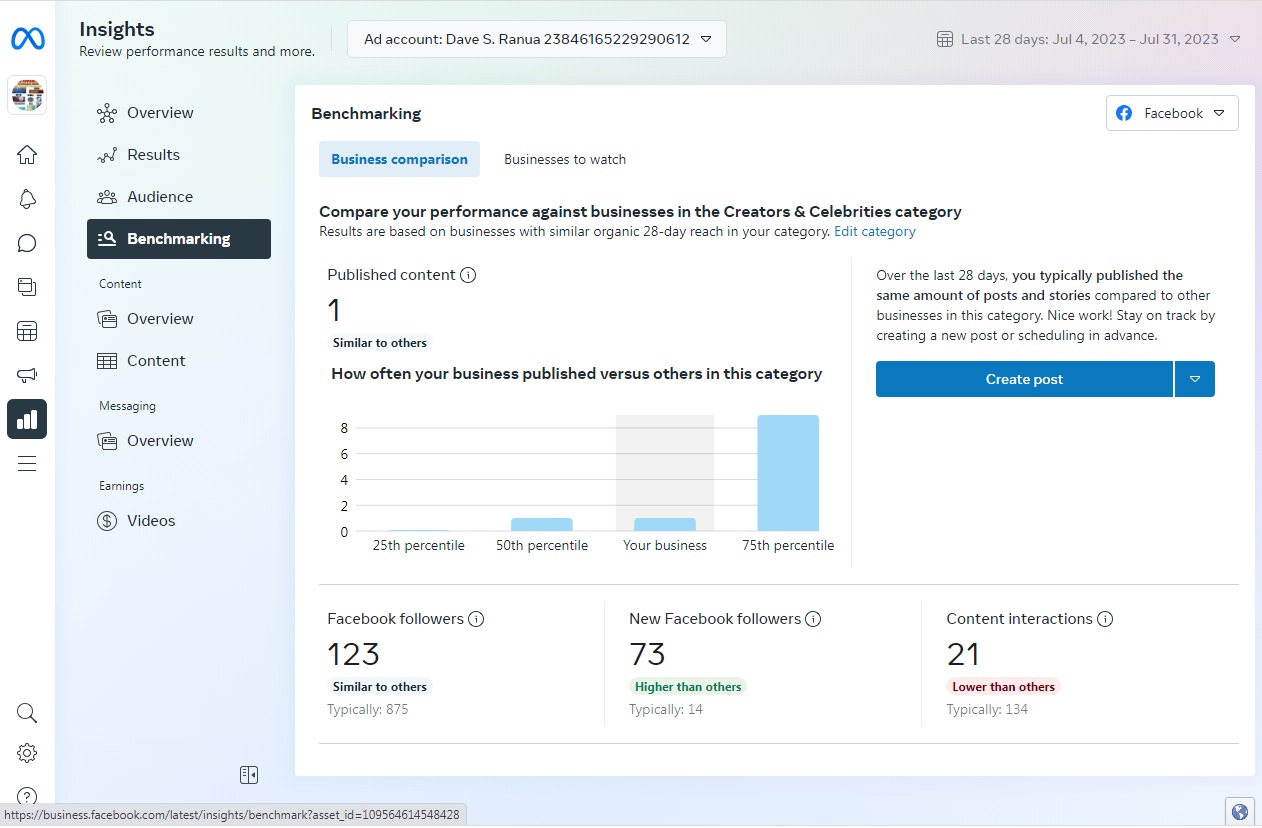Collapse the sidebar with panel toggle icon

(249, 775)
